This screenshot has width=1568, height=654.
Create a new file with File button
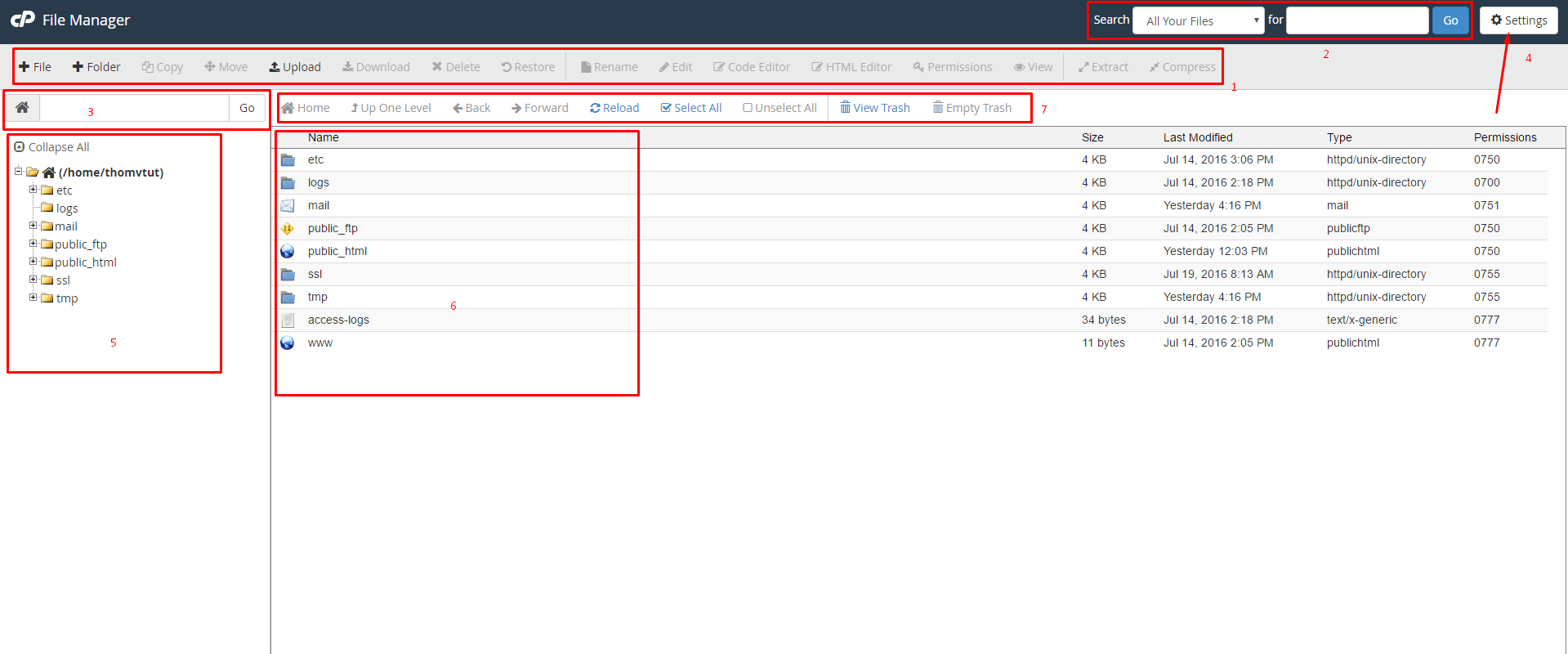35,67
